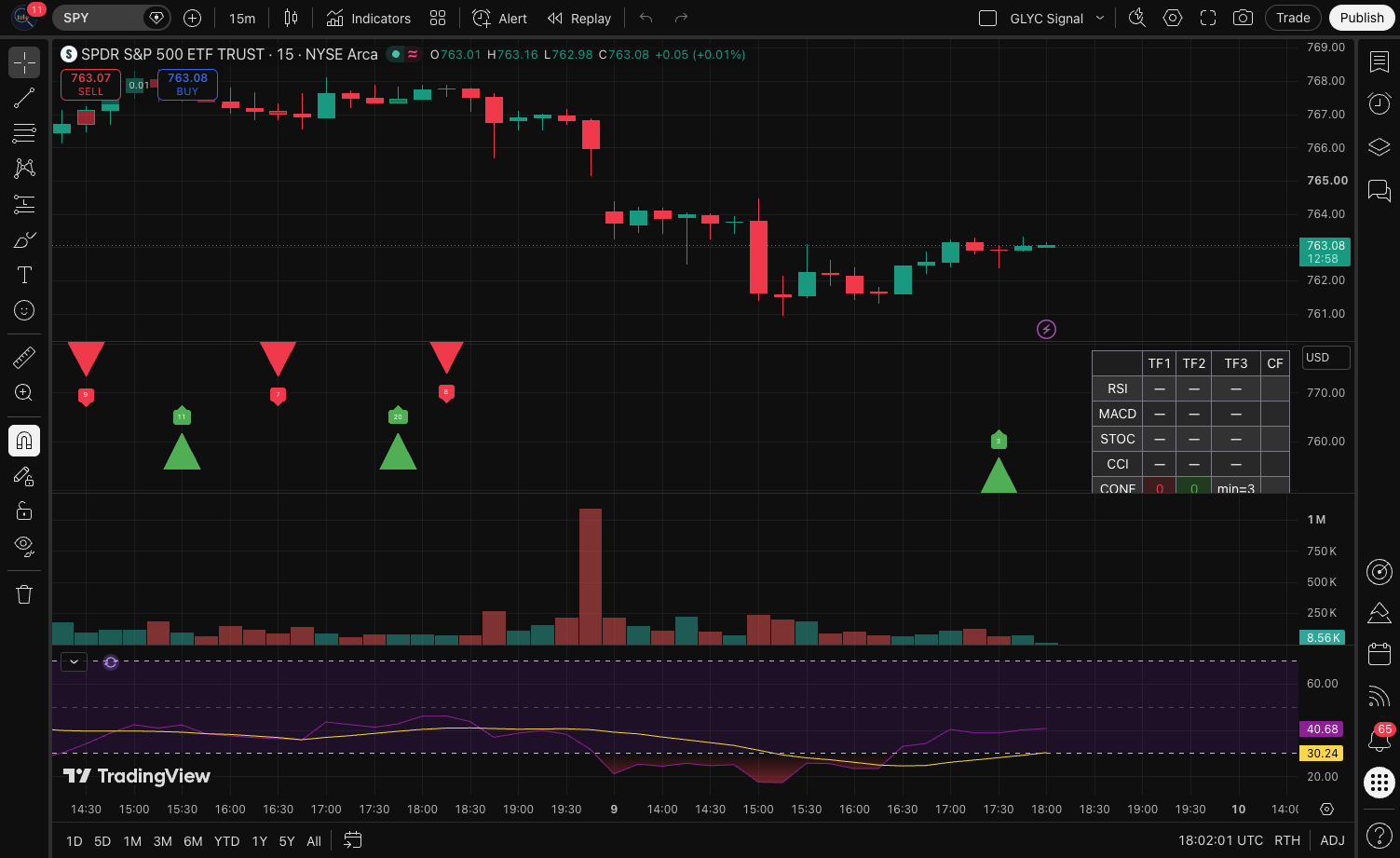Collapse the bottom indicator pane chevron
This screenshot has height=858, width=1400.
[74, 662]
